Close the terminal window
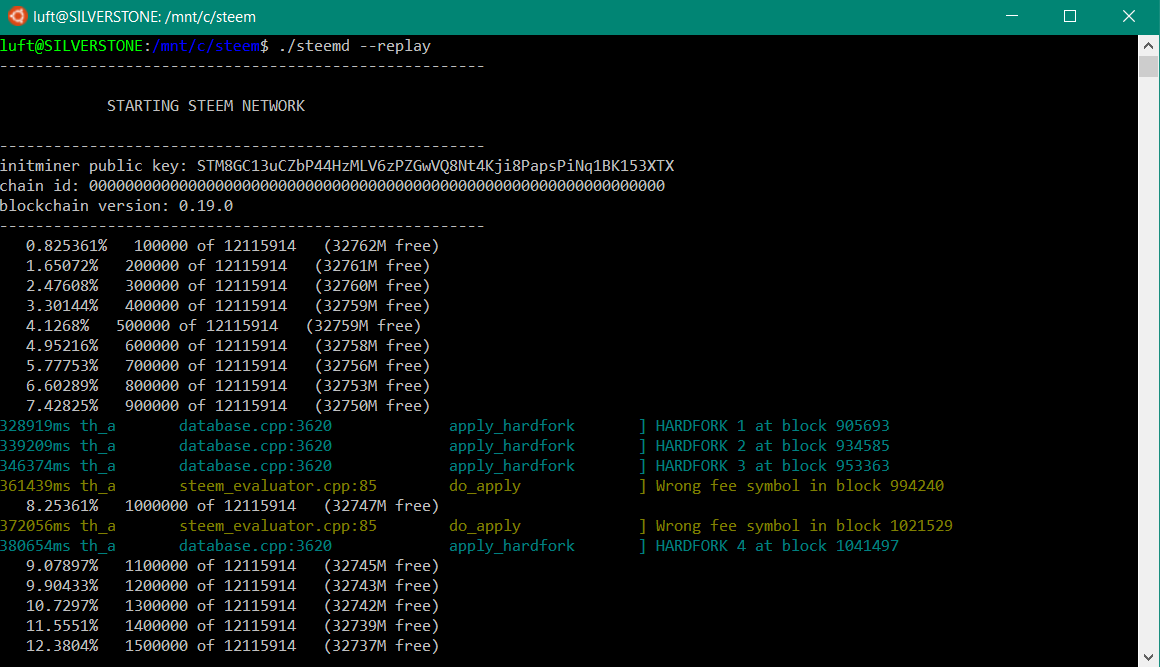 click(1128, 16)
